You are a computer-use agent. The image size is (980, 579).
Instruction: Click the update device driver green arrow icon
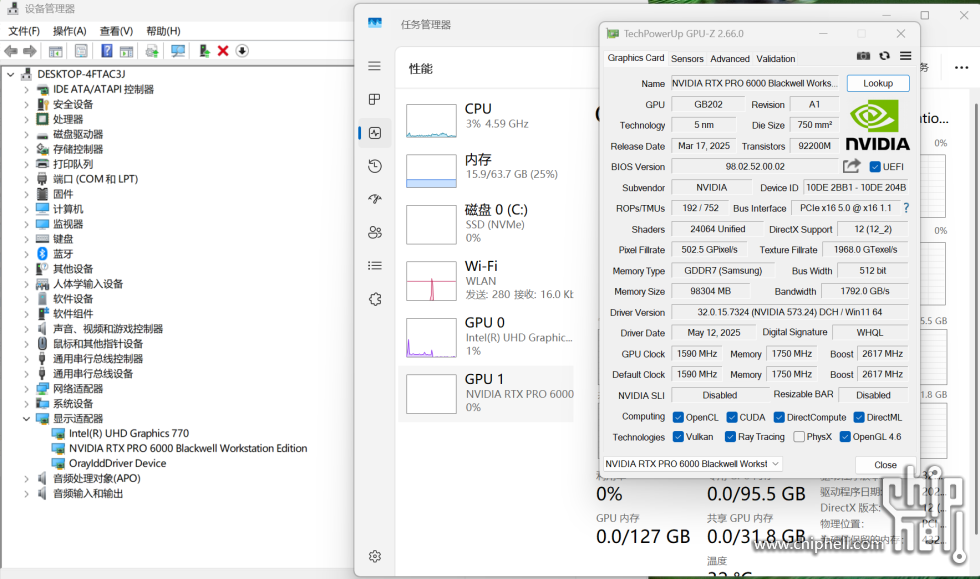(204, 51)
